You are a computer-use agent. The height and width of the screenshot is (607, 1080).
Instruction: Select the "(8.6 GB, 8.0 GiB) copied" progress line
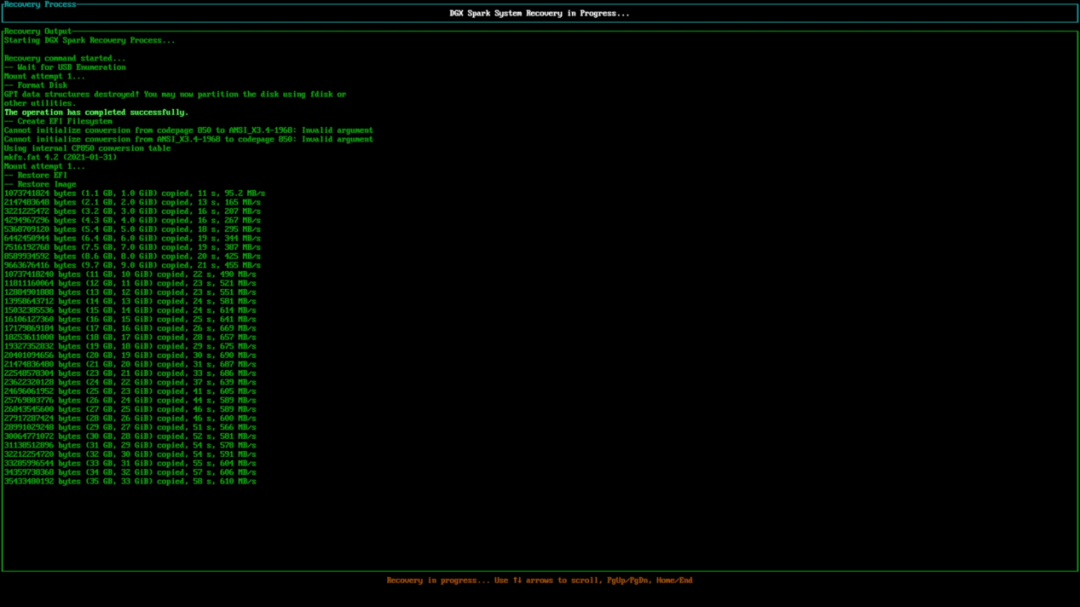tap(132, 256)
